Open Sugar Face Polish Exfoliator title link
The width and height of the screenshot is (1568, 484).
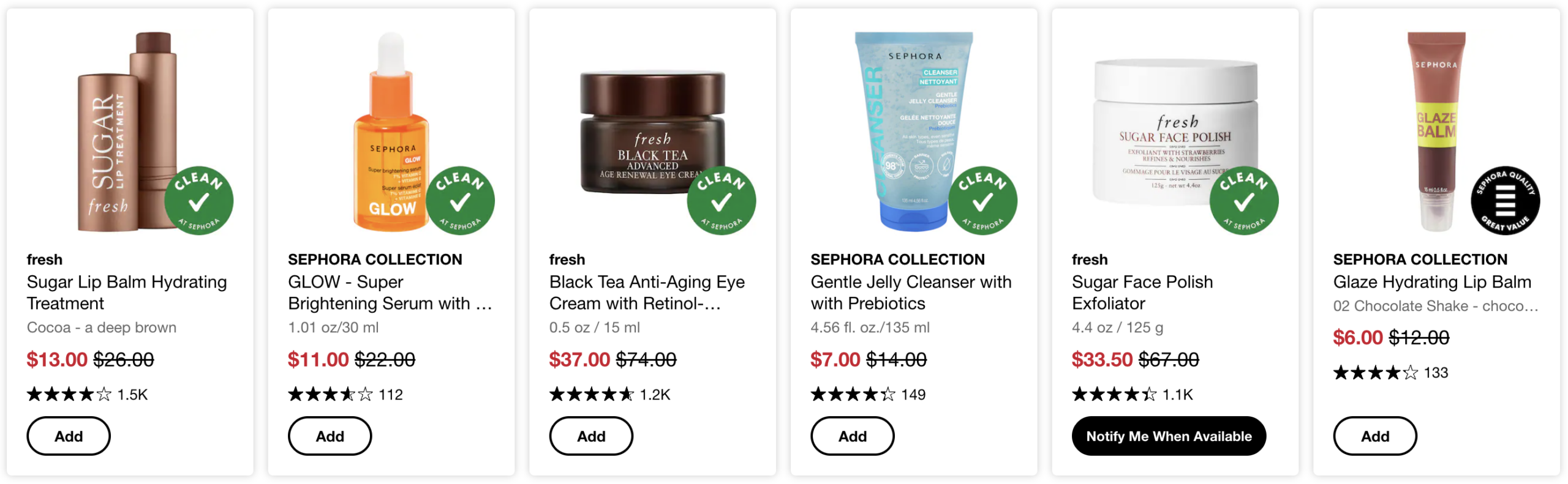coord(1142,292)
